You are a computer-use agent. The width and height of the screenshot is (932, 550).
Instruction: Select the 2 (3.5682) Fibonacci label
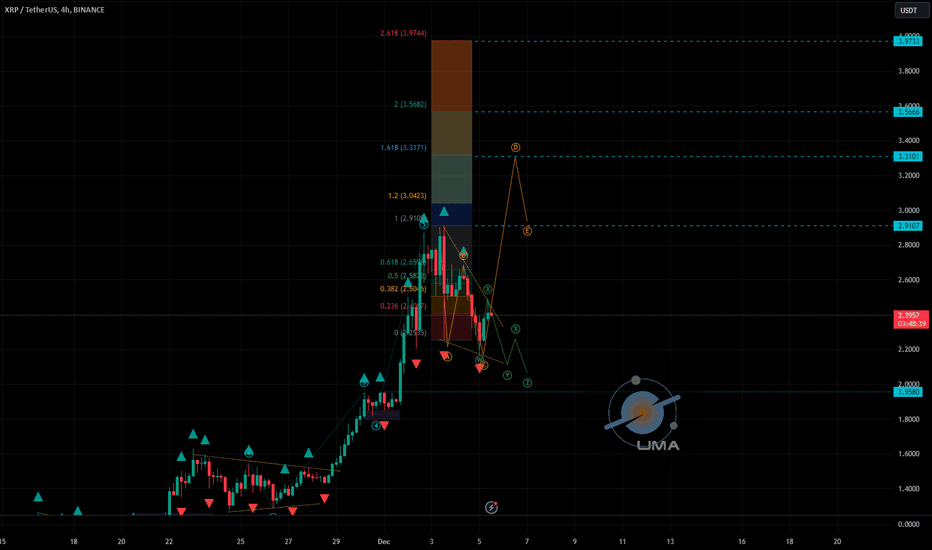coord(410,104)
